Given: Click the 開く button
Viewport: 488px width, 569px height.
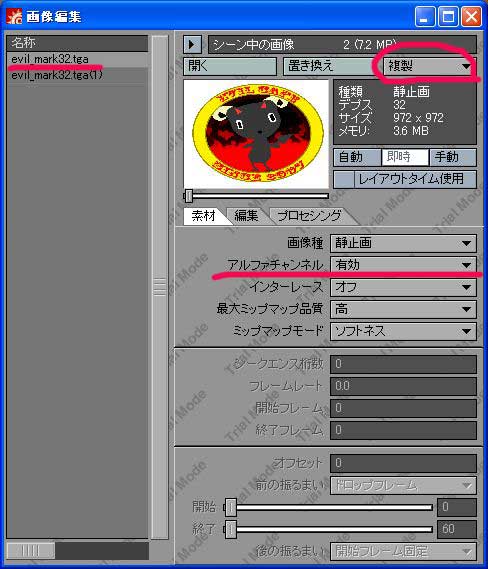Looking at the screenshot, I should pyautogui.click(x=230, y=66).
